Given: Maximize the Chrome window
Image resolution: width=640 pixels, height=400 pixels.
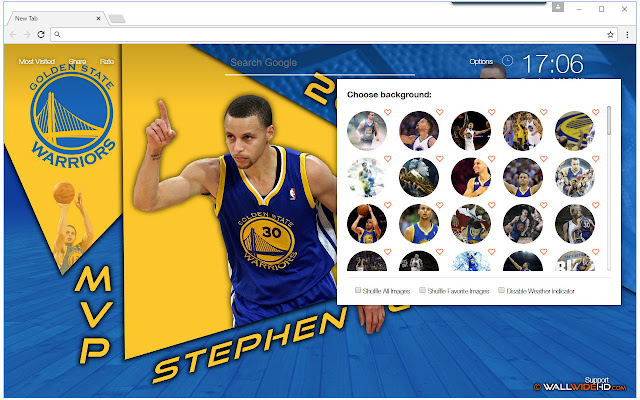Looking at the screenshot, I should click(601, 9).
